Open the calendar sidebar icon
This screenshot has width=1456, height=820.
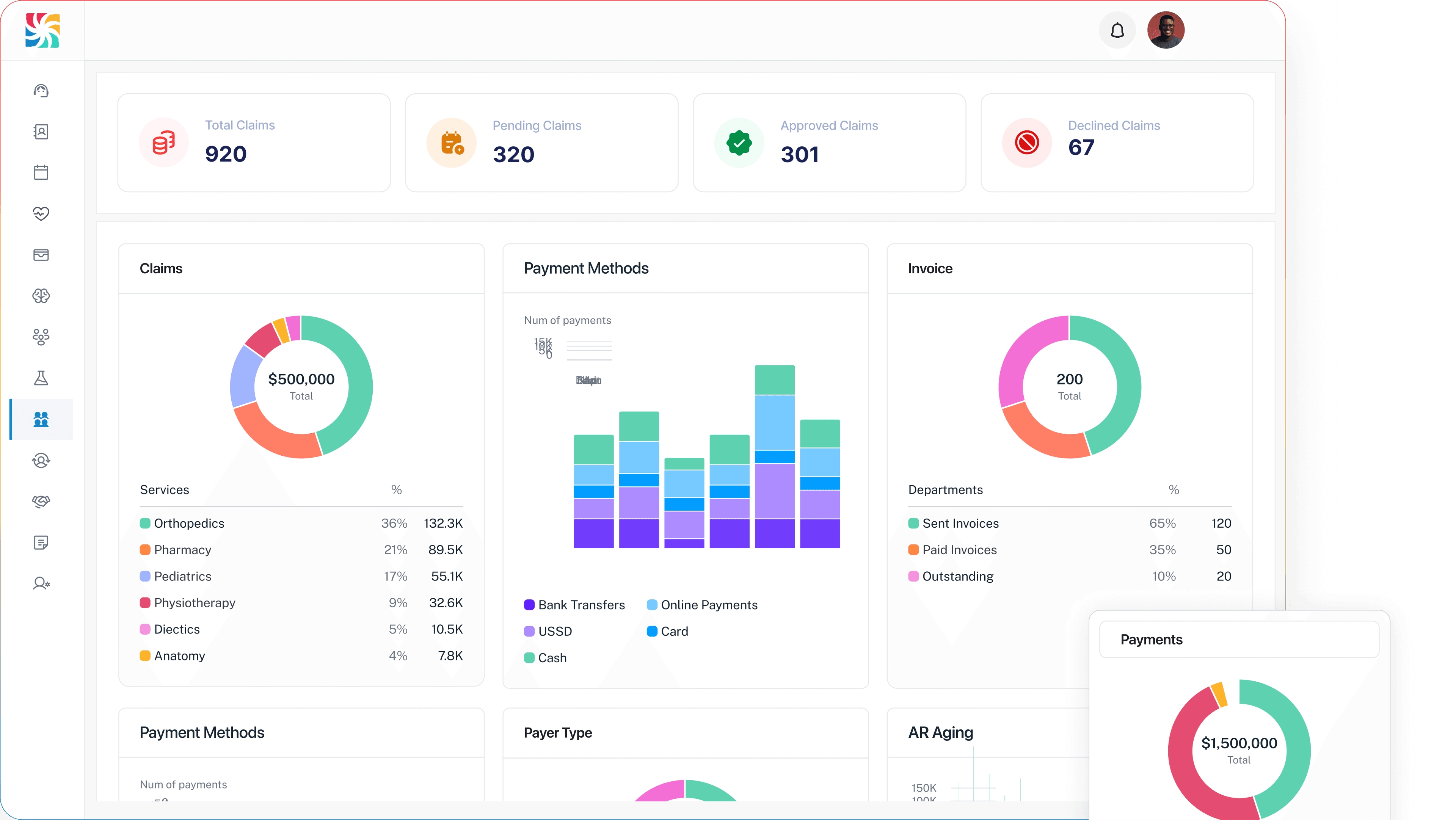point(41,172)
